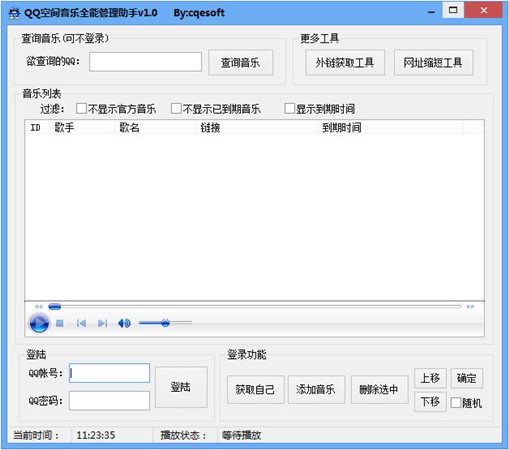Open the 外链获取工具 tool
509x450 pixels.
point(345,62)
